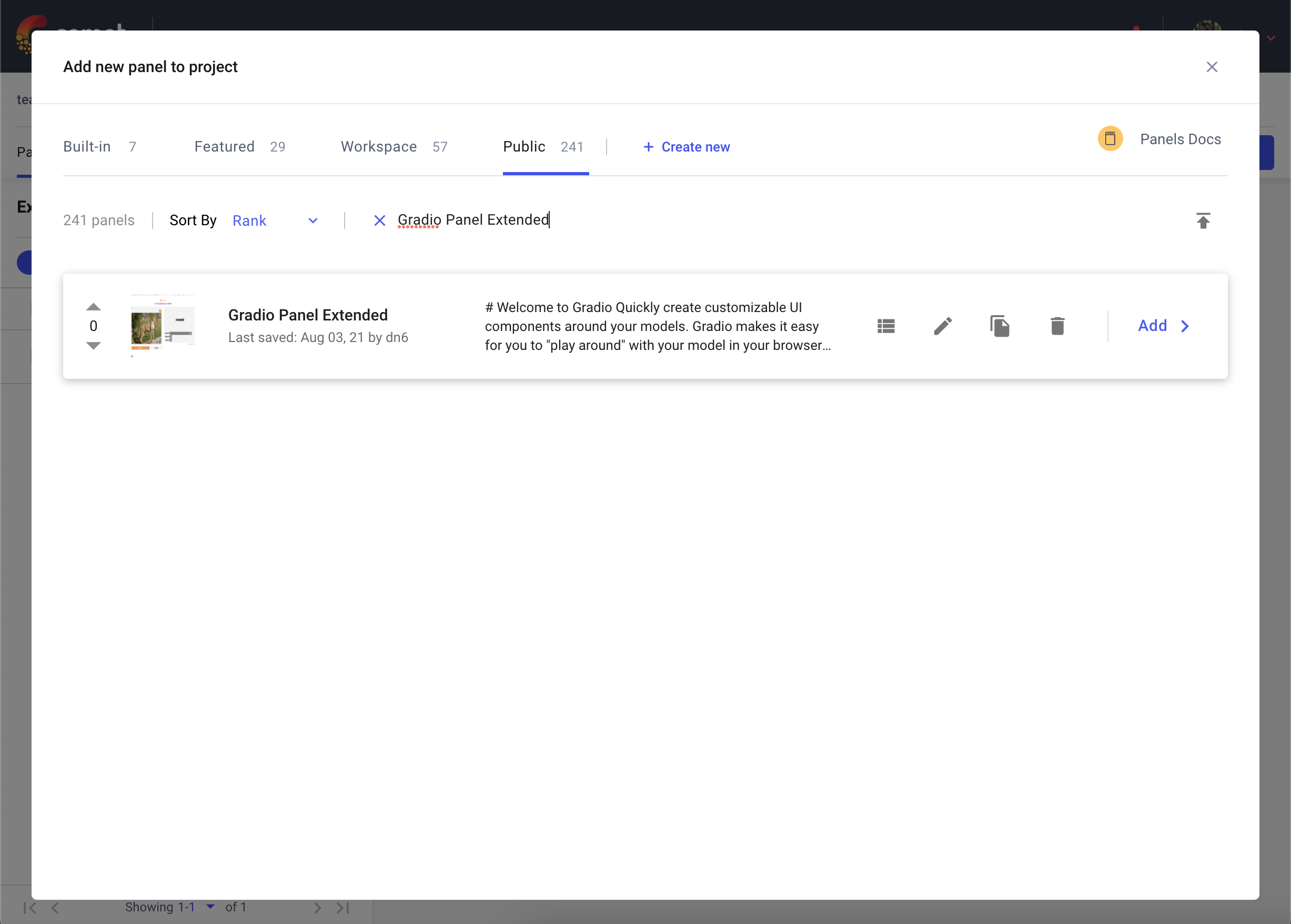The image size is (1291, 924).
Task: Delete the panel with the trash icon
Action: 1057,326
